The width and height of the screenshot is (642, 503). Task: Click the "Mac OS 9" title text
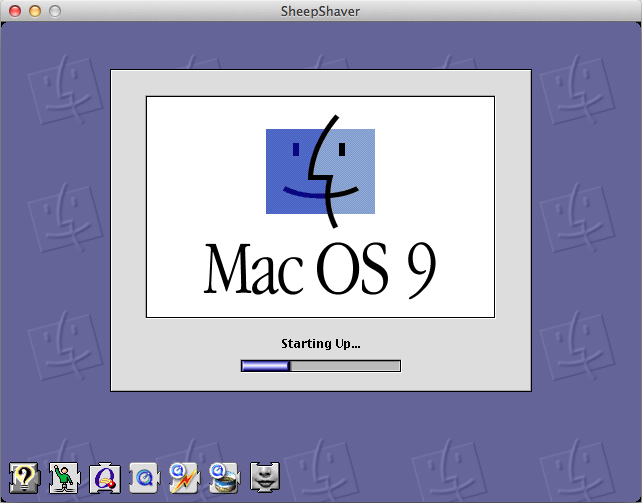[x=320, y=266]
